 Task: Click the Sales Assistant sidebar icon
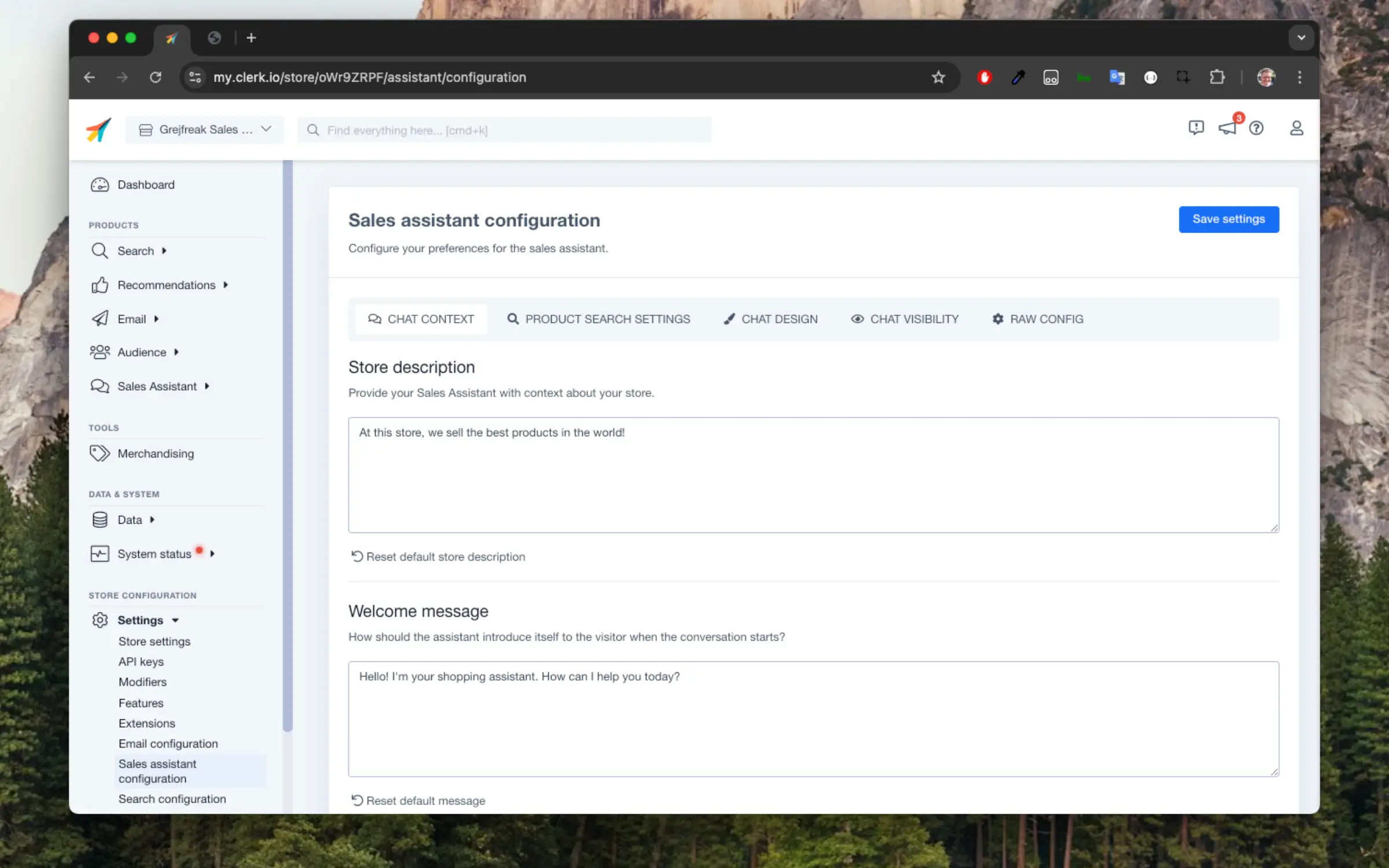point(99,385)
